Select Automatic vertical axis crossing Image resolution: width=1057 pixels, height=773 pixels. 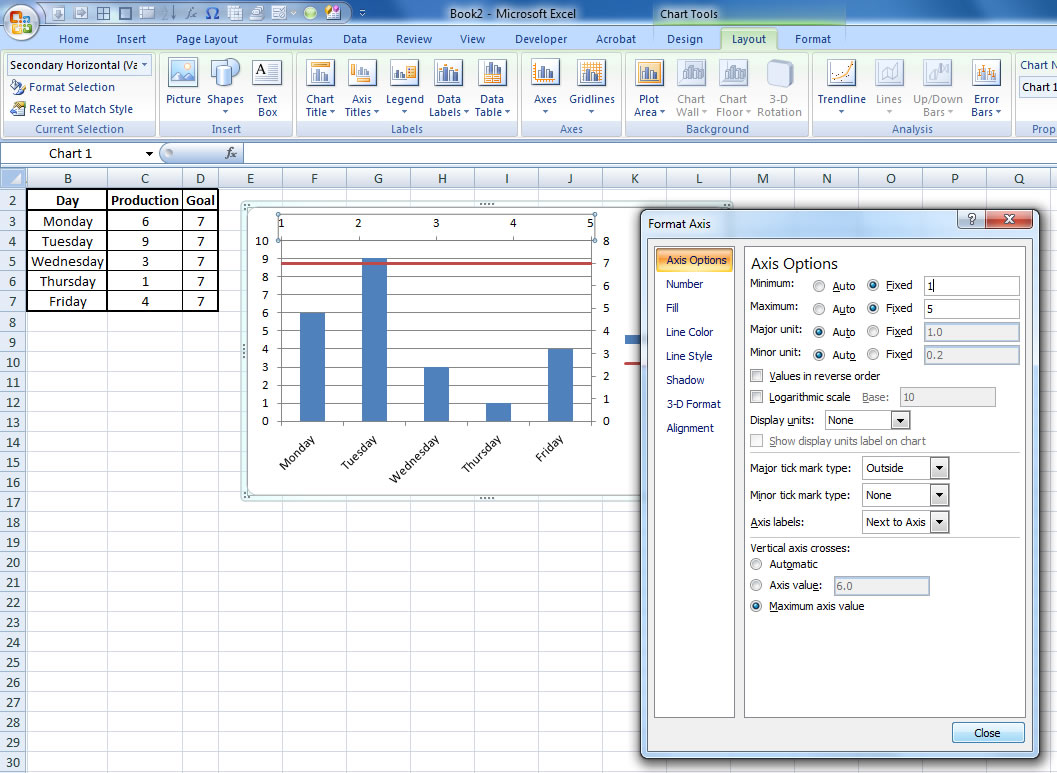click(757, 565)
